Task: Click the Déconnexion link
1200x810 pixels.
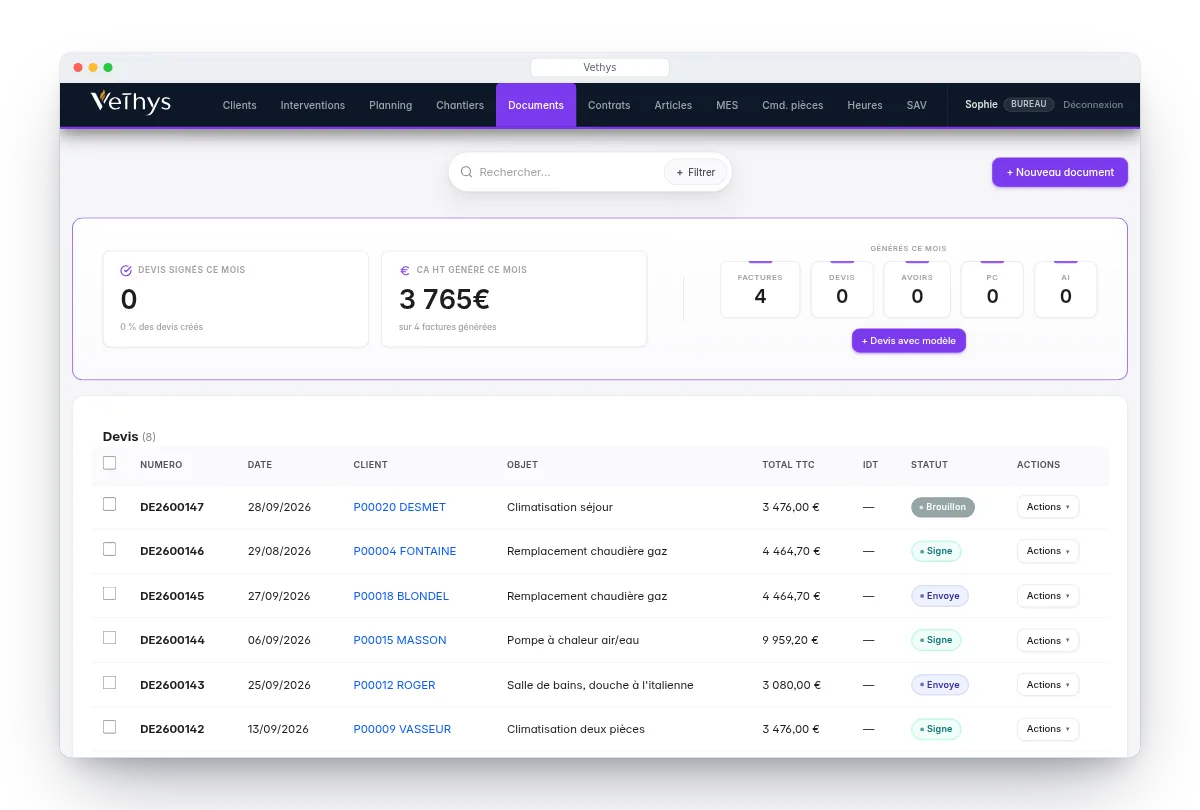Action: 1093,104
